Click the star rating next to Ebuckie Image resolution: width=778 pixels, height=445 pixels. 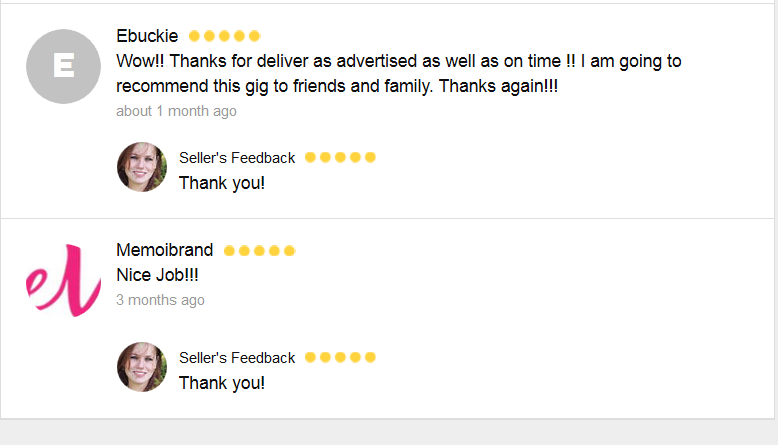click(225, 36)
